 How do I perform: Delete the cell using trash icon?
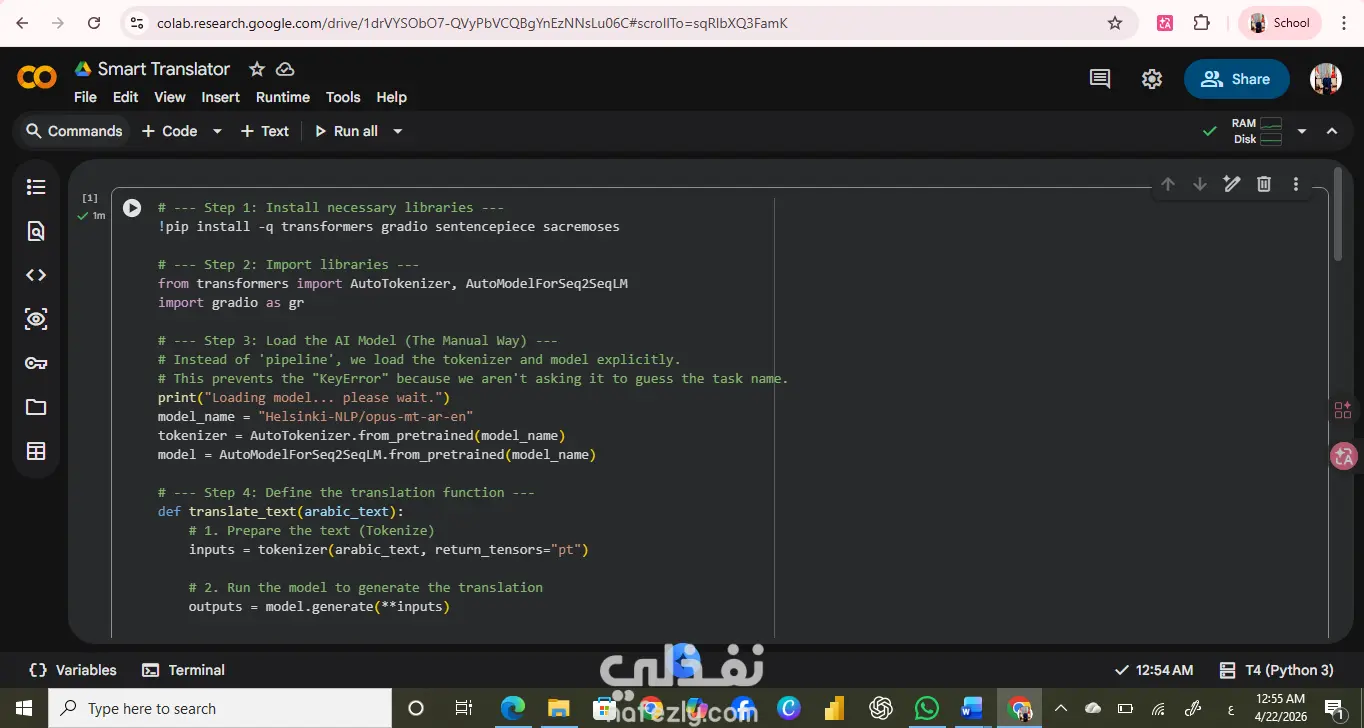[x=1264, y=184]
